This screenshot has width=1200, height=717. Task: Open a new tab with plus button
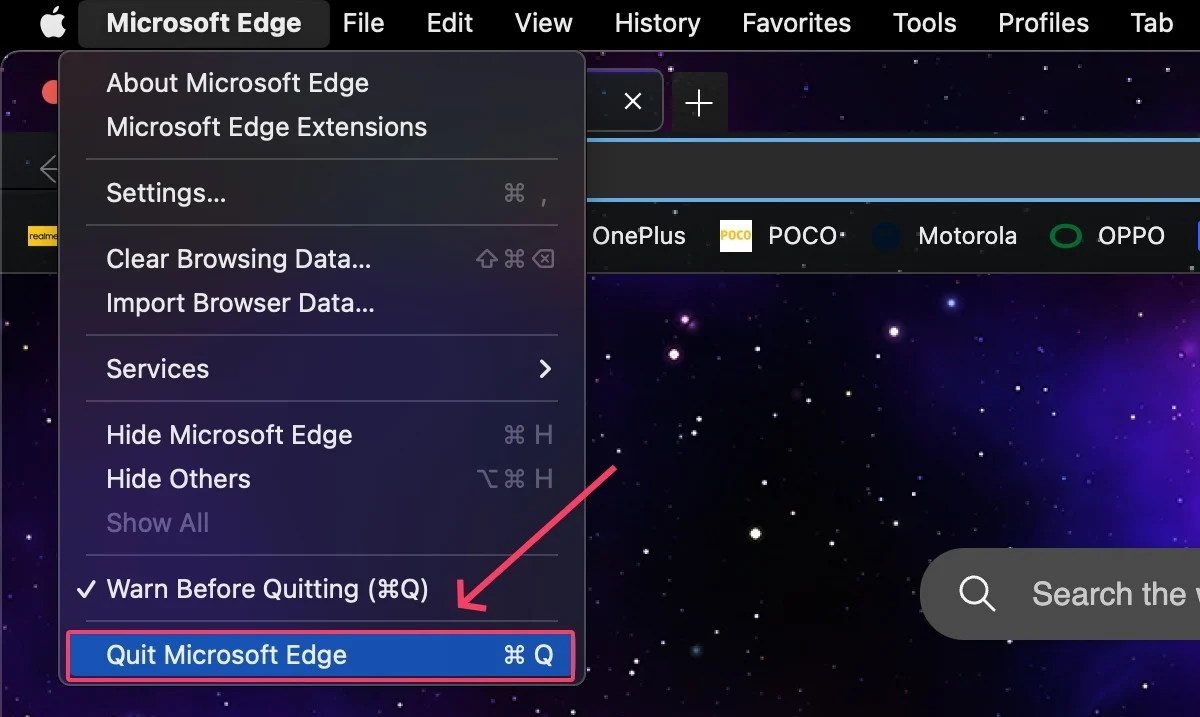[699, 102]
